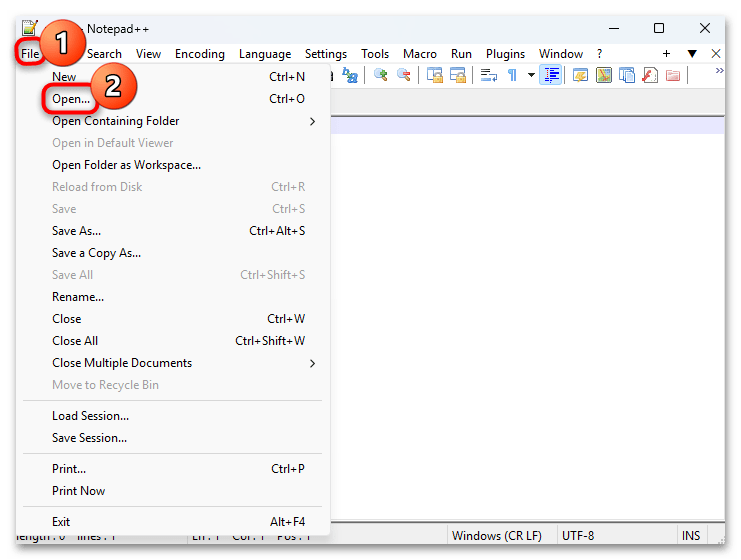Image resolution: width=741 pixels, height=560 pixels.
Task: Maximize the Notepad++ window
Action: (x=659, y=28)
